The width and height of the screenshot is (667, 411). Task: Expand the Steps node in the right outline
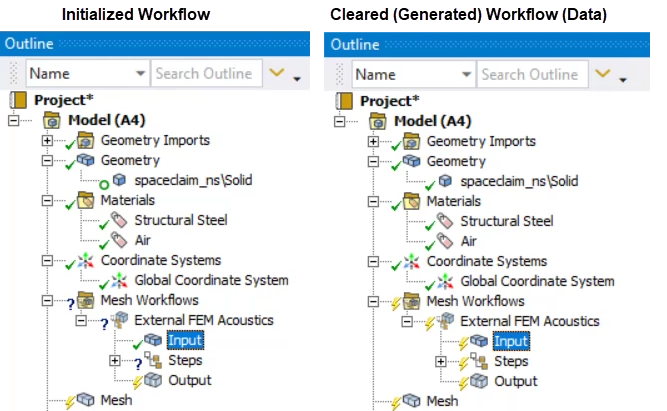[440, 361]
